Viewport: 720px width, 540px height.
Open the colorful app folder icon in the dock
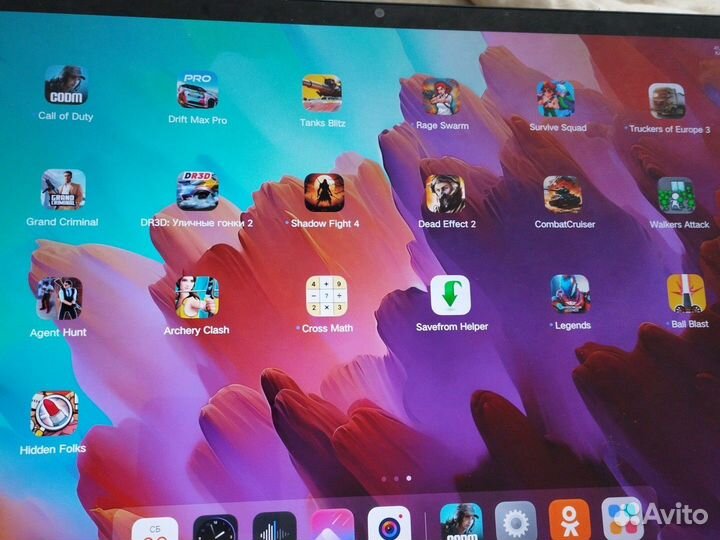(x=622, y=518)
